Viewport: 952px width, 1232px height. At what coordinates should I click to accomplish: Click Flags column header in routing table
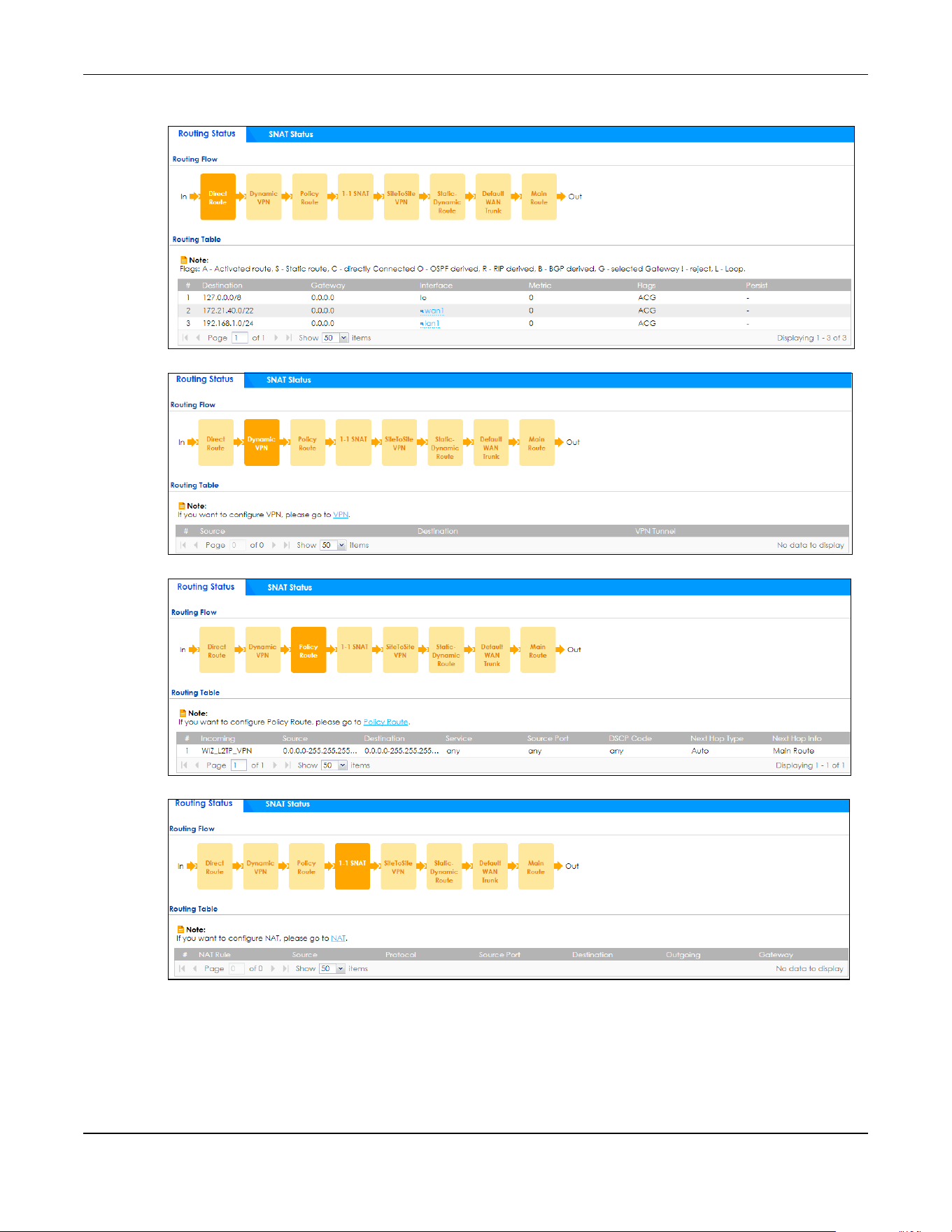[646, 285]
